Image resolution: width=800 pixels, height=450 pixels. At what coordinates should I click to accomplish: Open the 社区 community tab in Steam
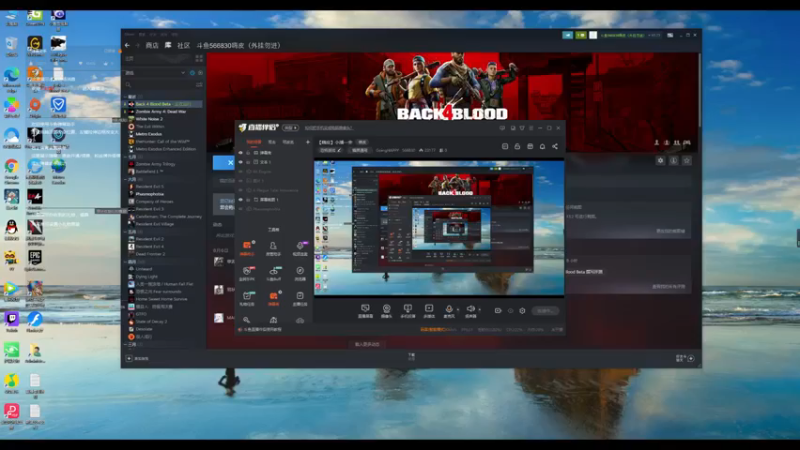click(x=184, y=45)
